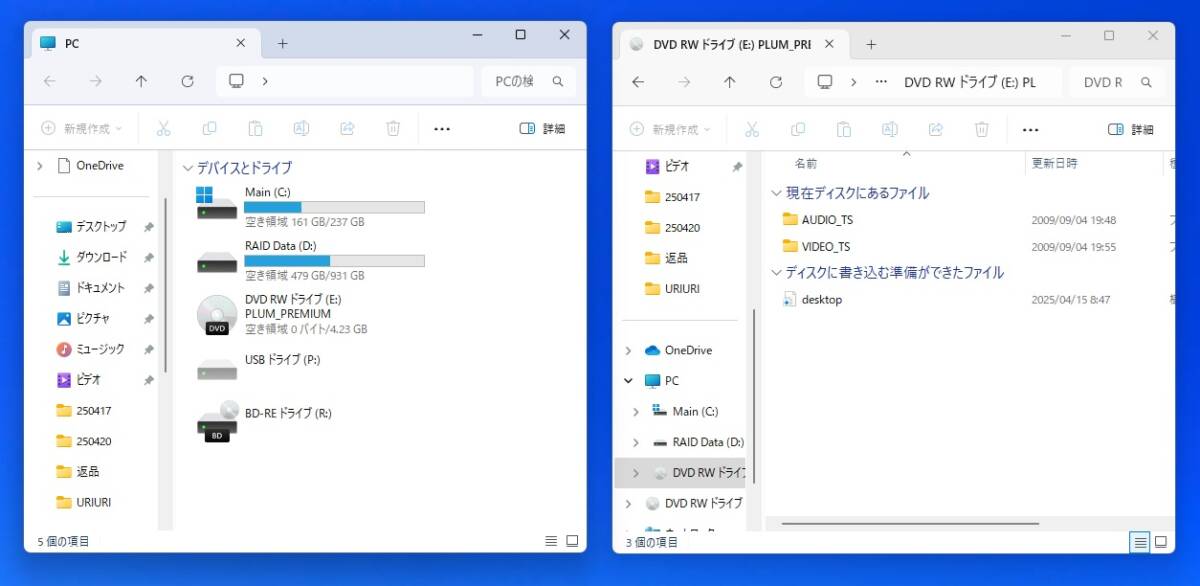Viewport: 1200px width, 586px height.
Task: Sort by the 名前 column header
Action: tap(806, 163)
